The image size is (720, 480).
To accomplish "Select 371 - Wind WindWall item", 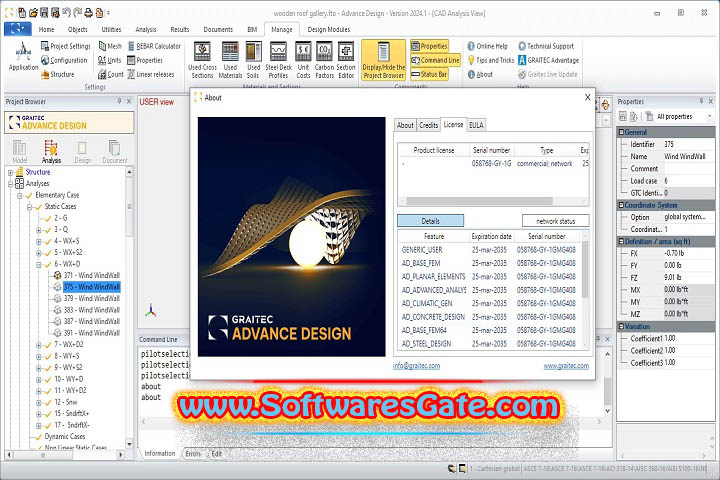I will [x=91, y=276].
